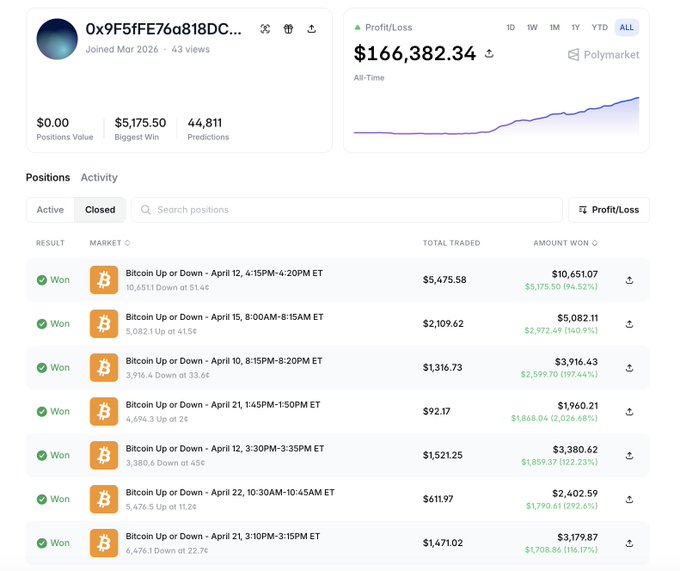This screenshot has width=680, height=571.
Task: Click Bitcoin icon for April 10, 8:15PM market
Action: 104,367
